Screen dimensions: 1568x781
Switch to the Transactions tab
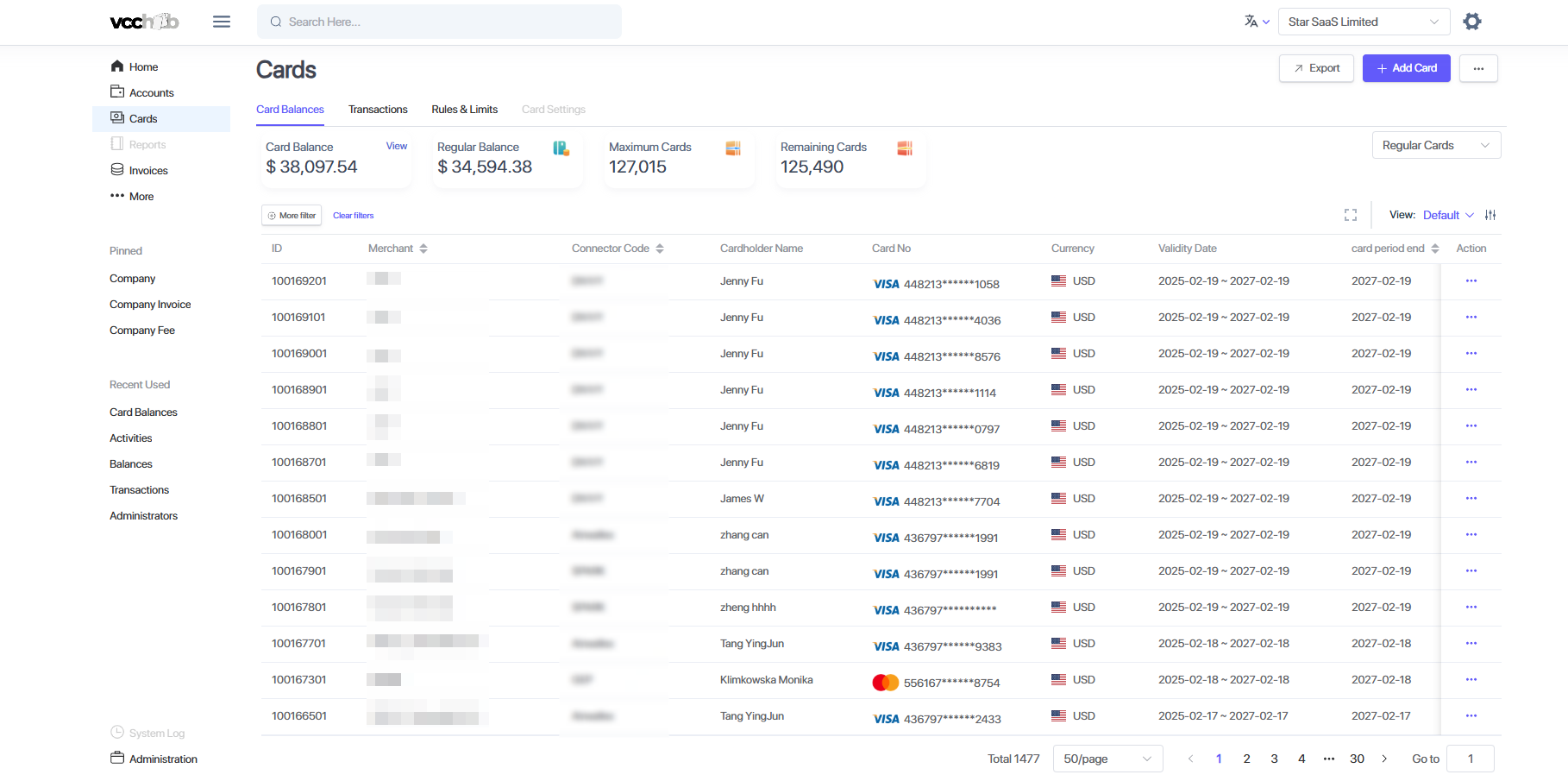click(378, 110)
